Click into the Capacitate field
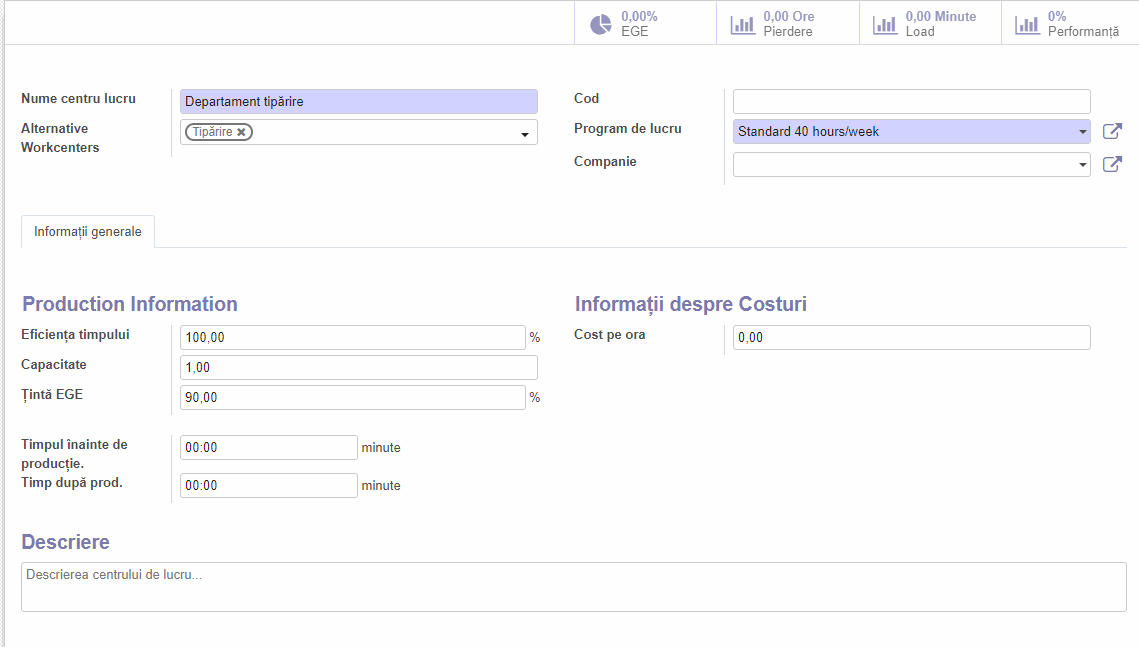The image size is (1139, 647). coord(359,367)
